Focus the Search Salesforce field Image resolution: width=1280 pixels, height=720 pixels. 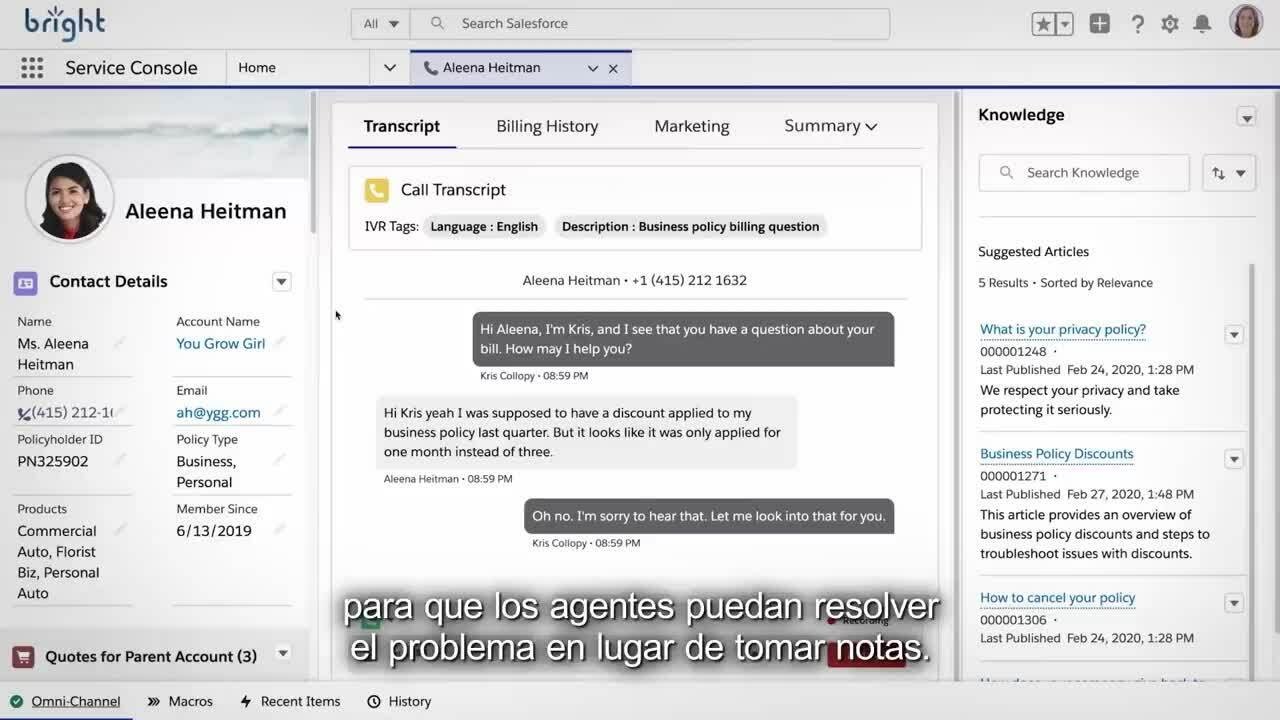coord(650,24)
